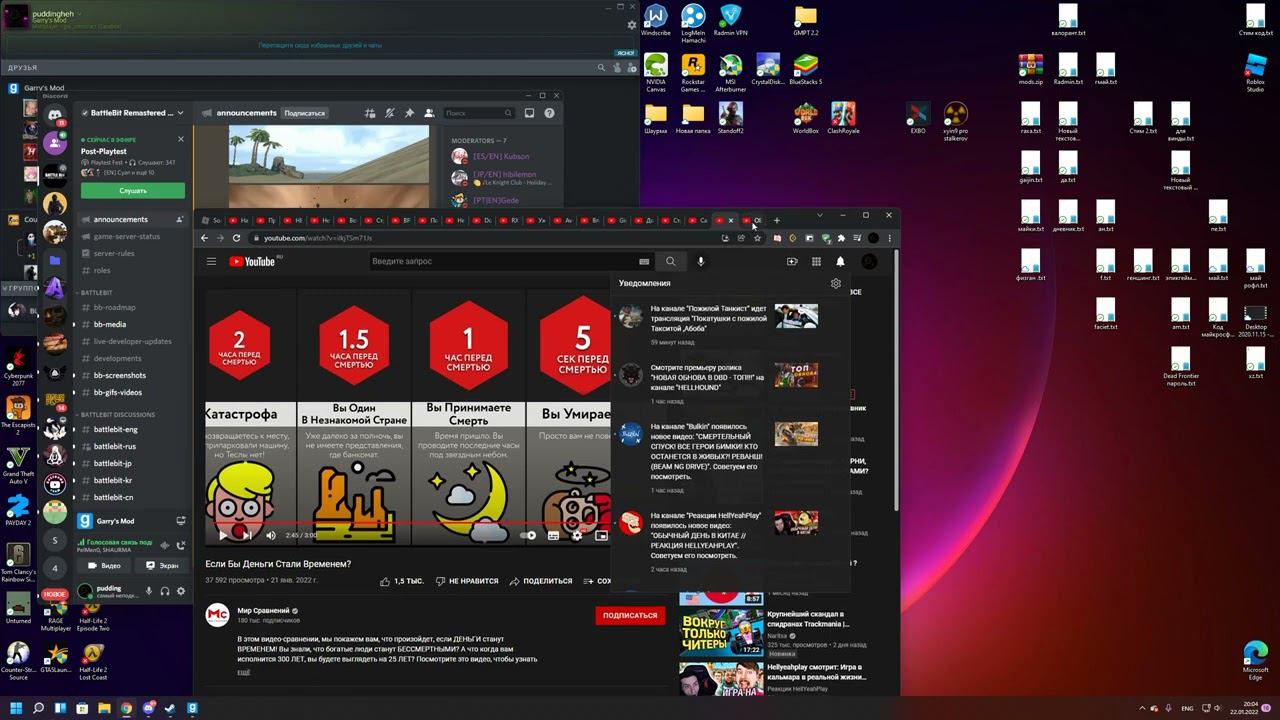Open Discord help question mark
The image size is (1280, 720).
tap(549, 113)
